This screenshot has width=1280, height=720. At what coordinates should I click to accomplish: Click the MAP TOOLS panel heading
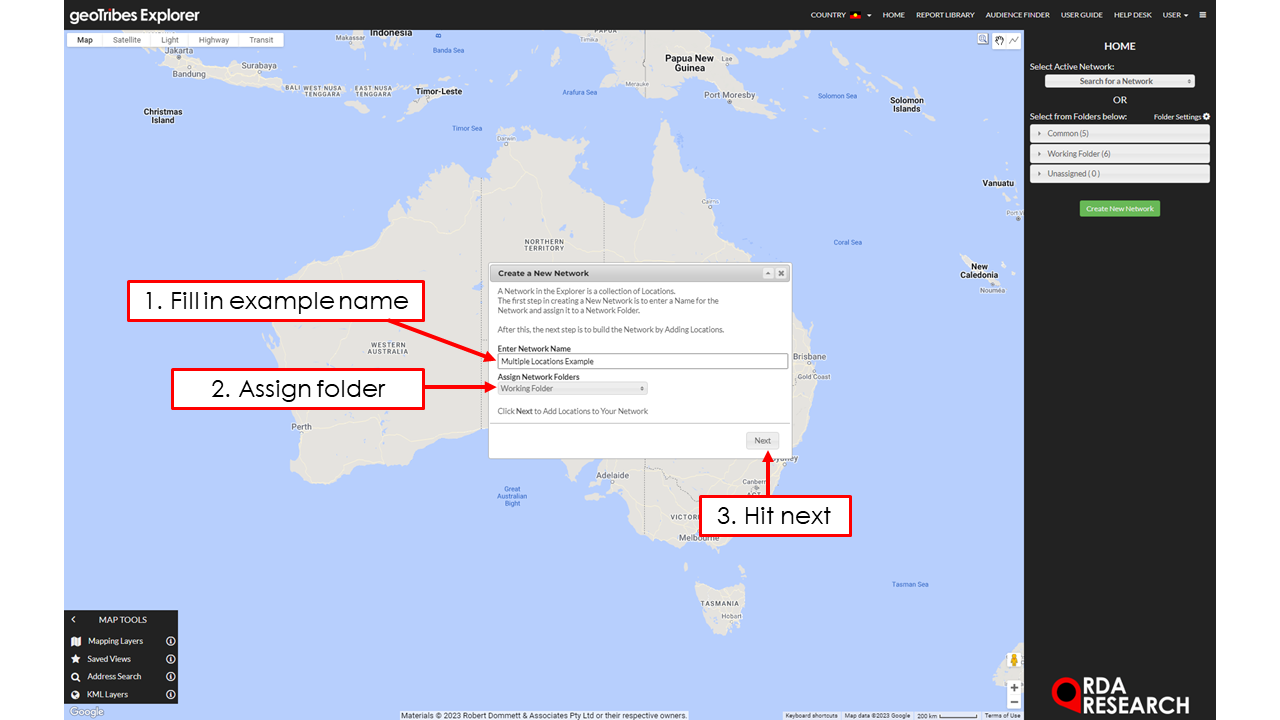click(x=122, y=620)
